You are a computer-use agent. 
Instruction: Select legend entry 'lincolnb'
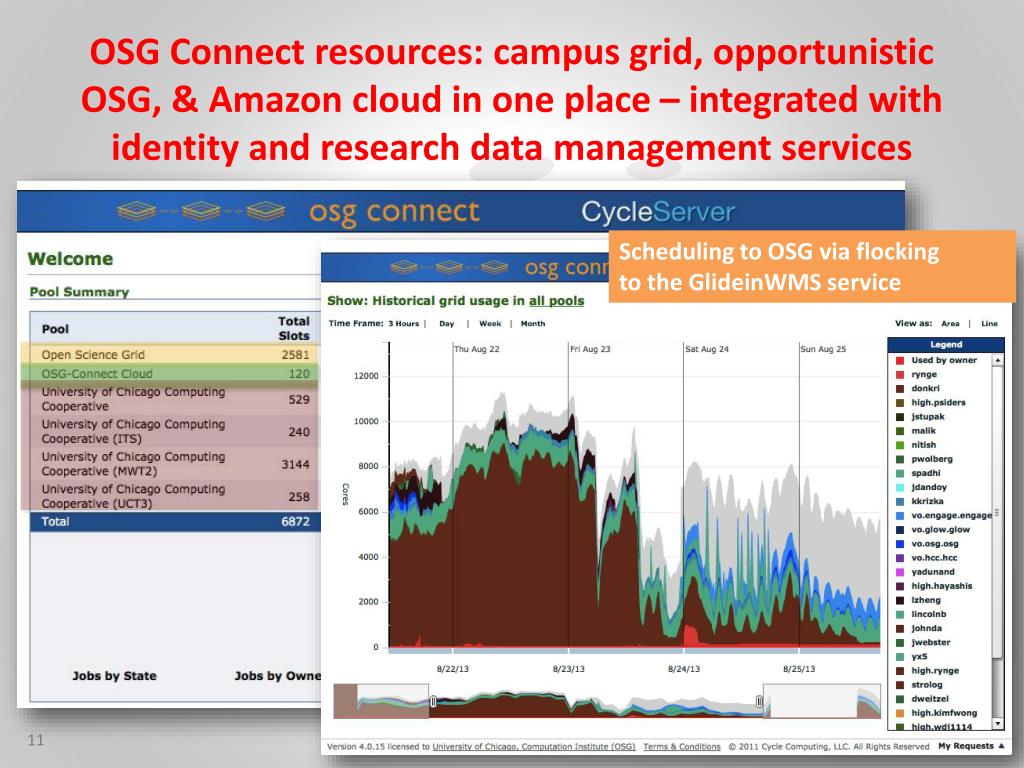click(x=929, y=615)
